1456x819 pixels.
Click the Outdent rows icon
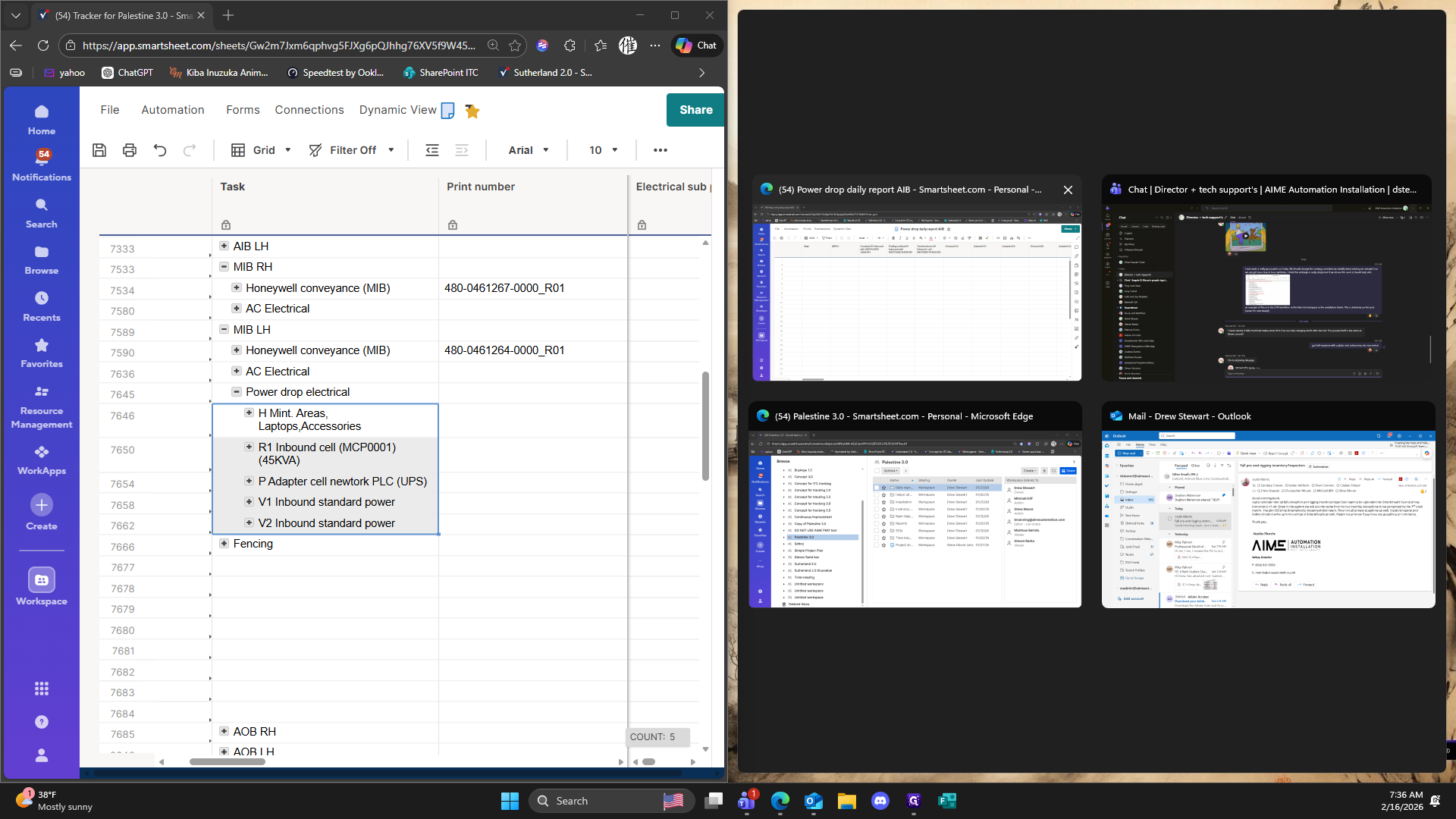432,150
